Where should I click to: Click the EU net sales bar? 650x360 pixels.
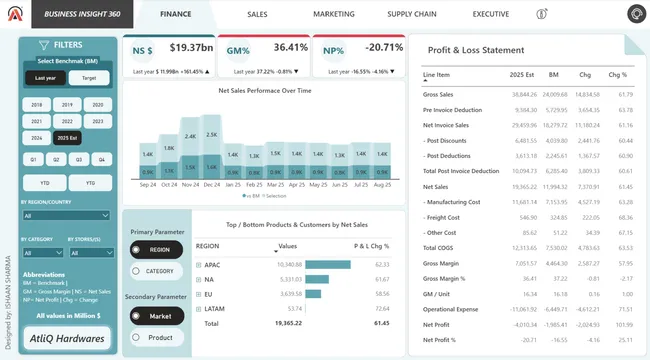point(313,294)
